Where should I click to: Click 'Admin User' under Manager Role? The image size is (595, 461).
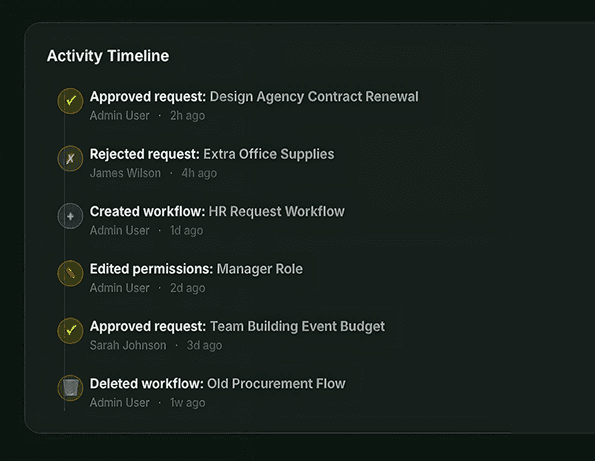(x=120, y=288)
